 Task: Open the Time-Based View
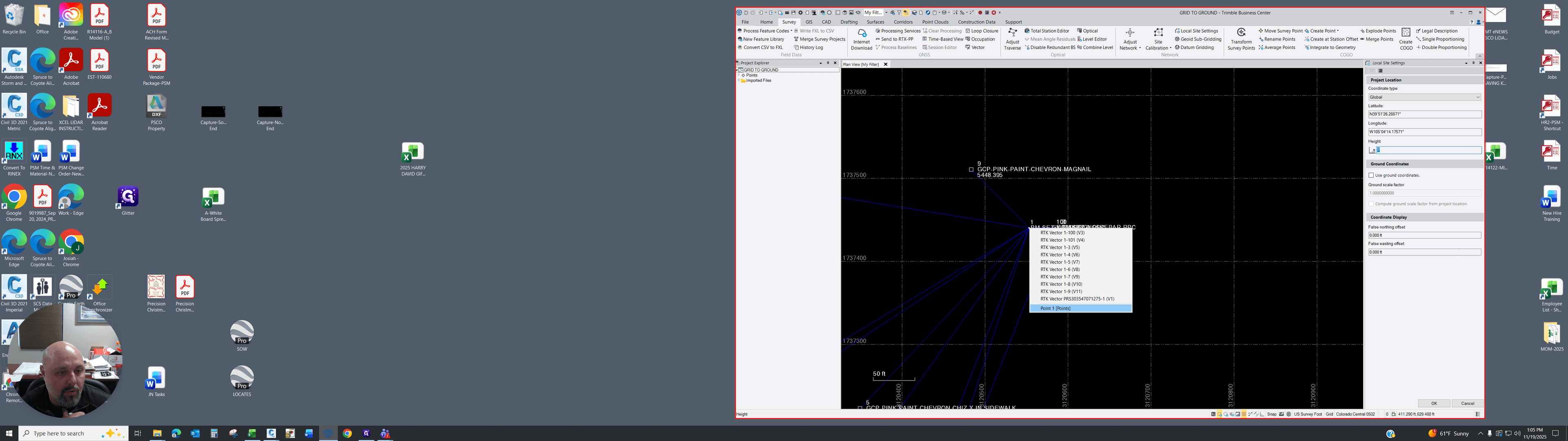click(943, 39)
